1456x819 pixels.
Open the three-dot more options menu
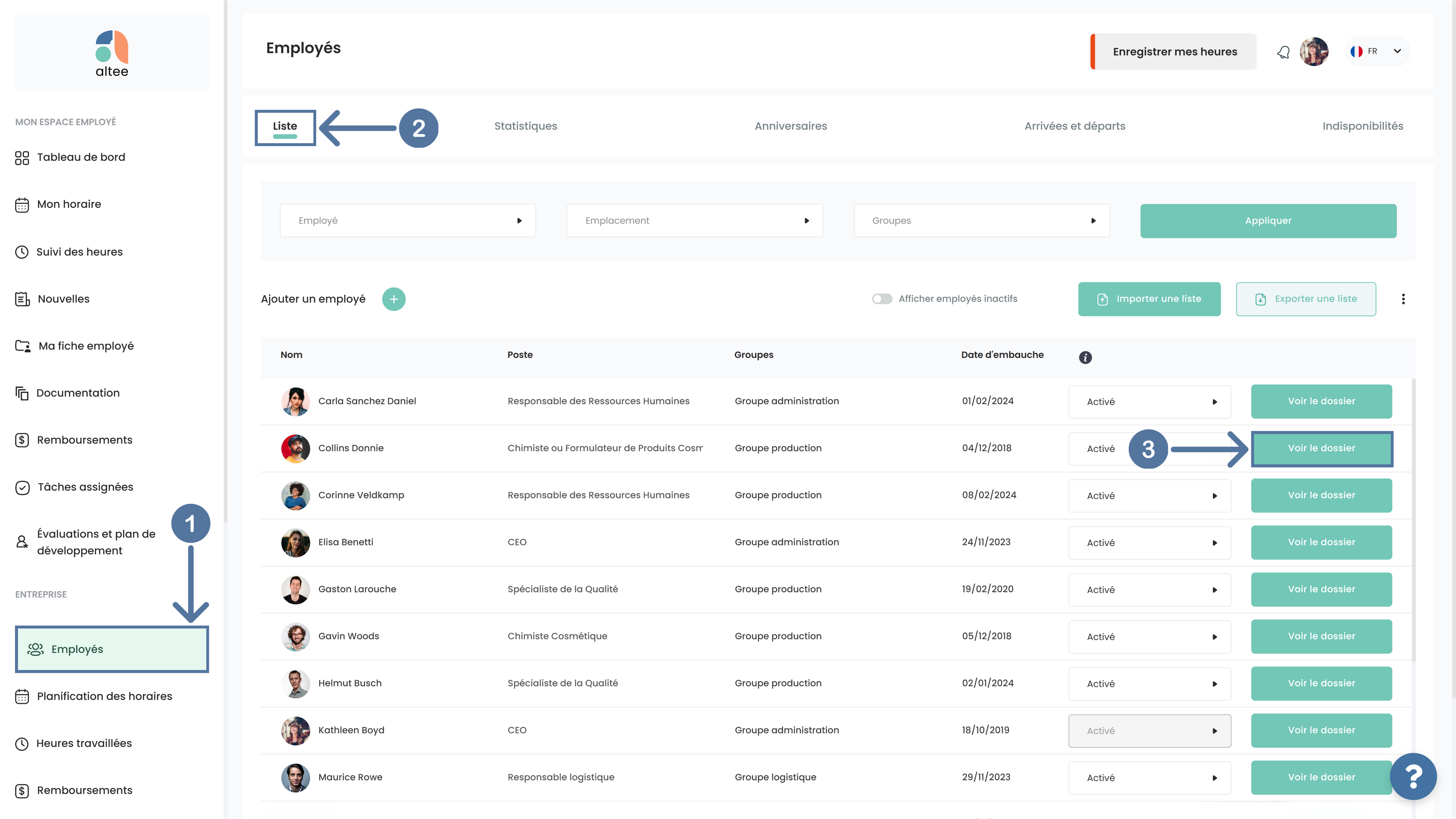coord(1403,299)
